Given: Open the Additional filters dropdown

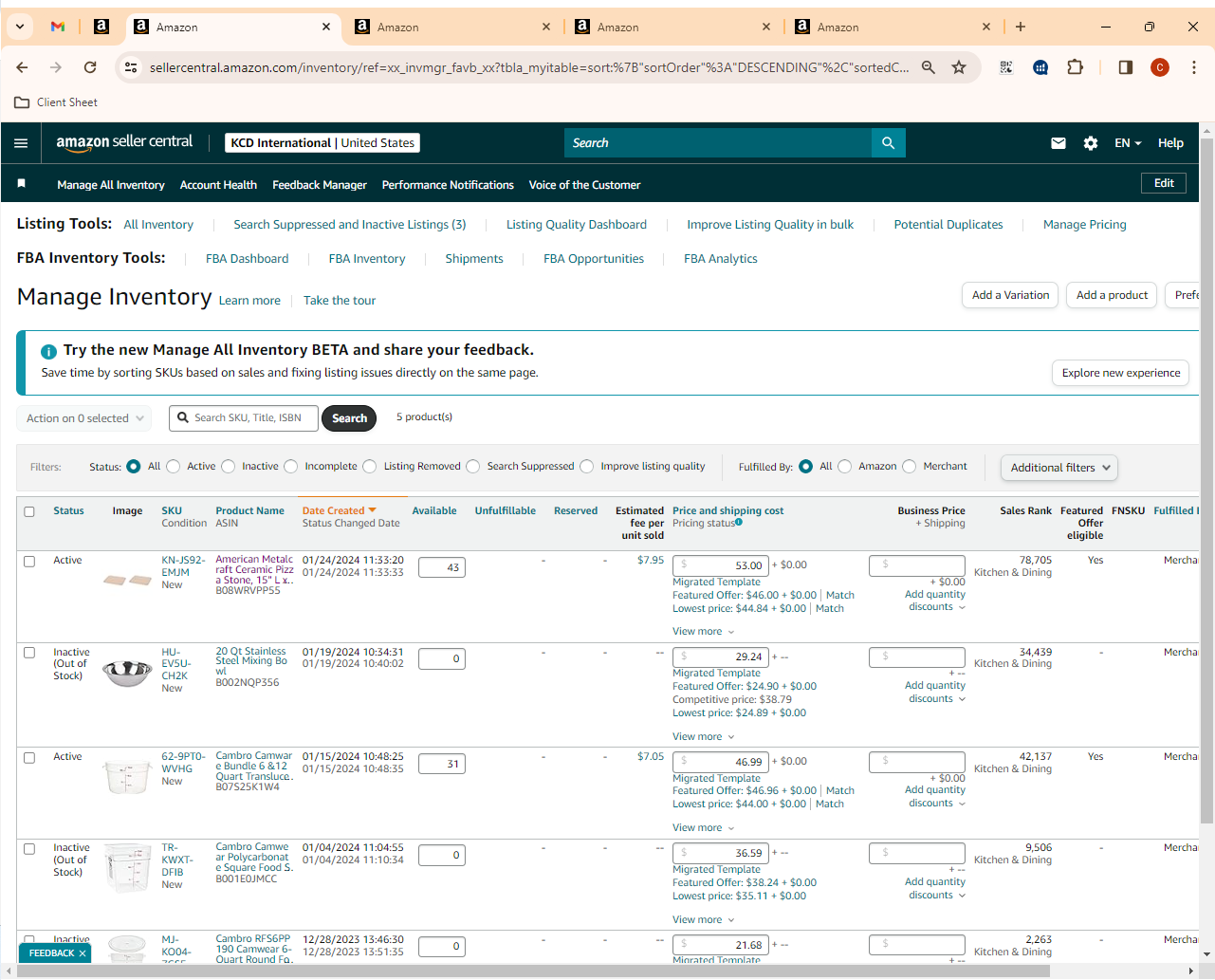Looking at the screenshot, I should click(x=1059, y=468).
